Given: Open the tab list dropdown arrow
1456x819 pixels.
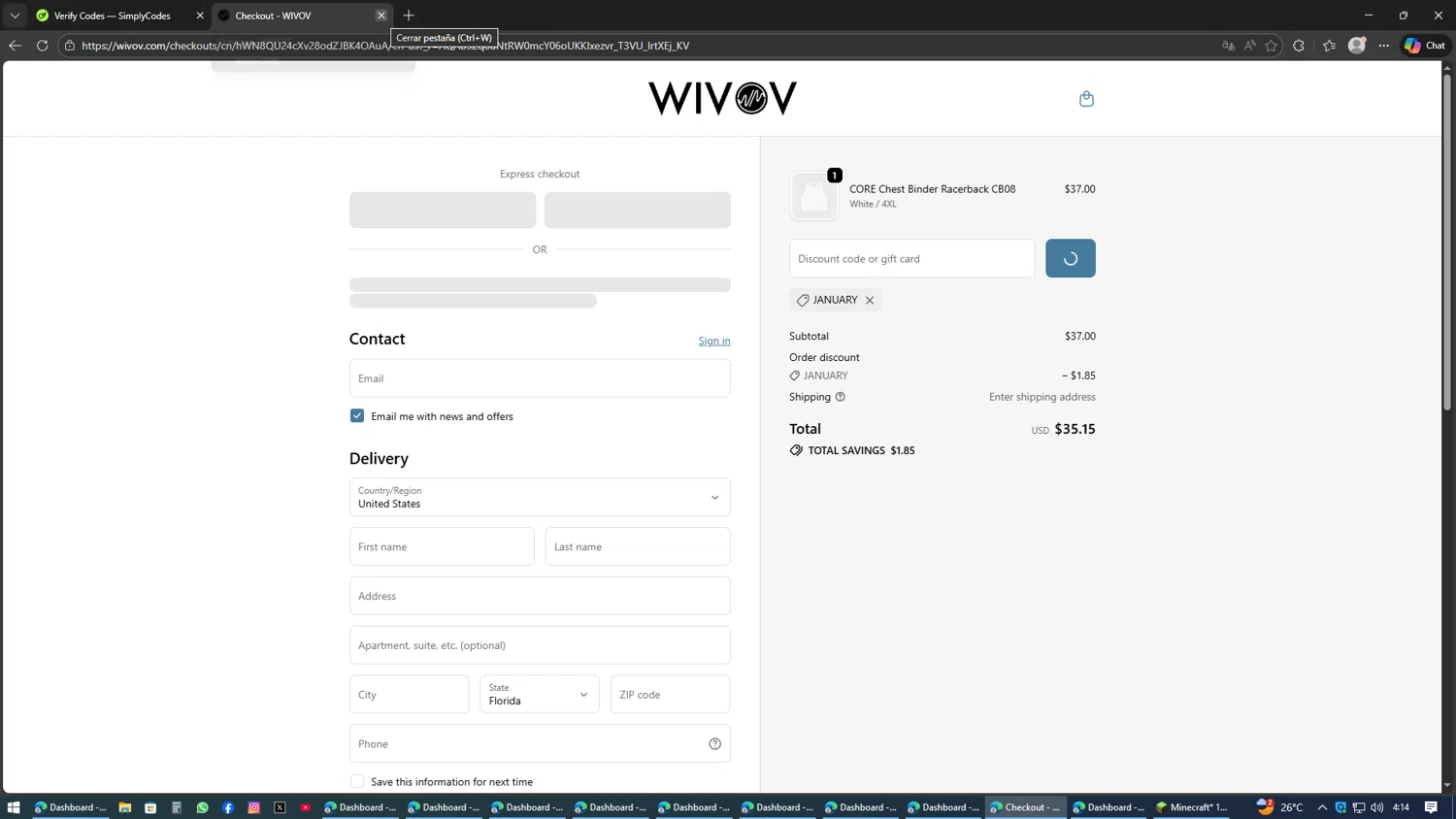Looking at the screenshot, I should coord(15,16).
